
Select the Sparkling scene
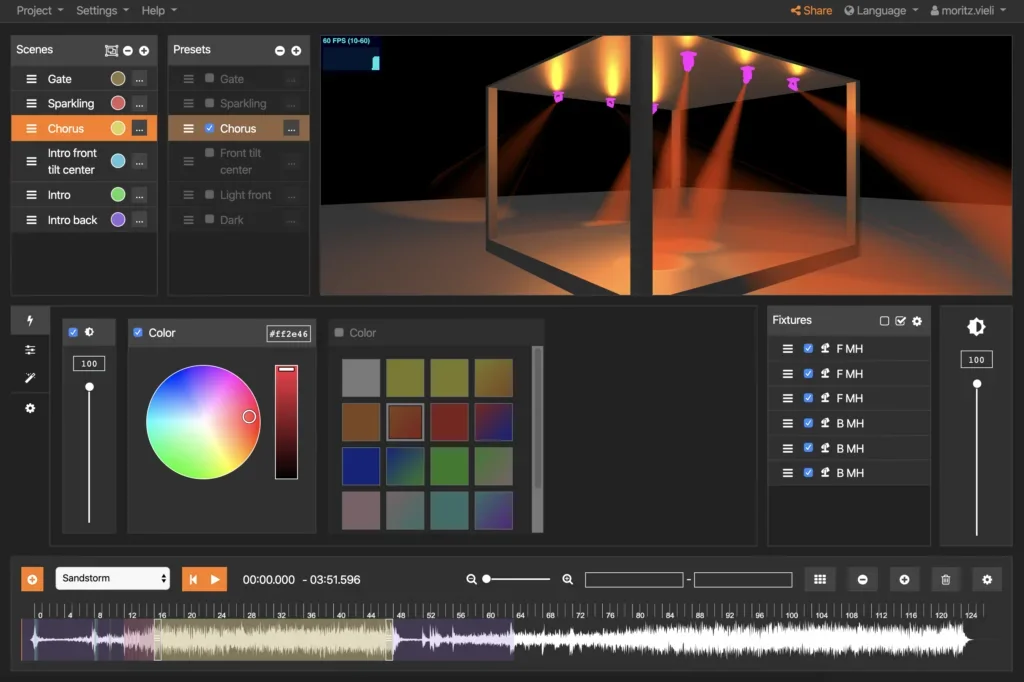(71, 103)
